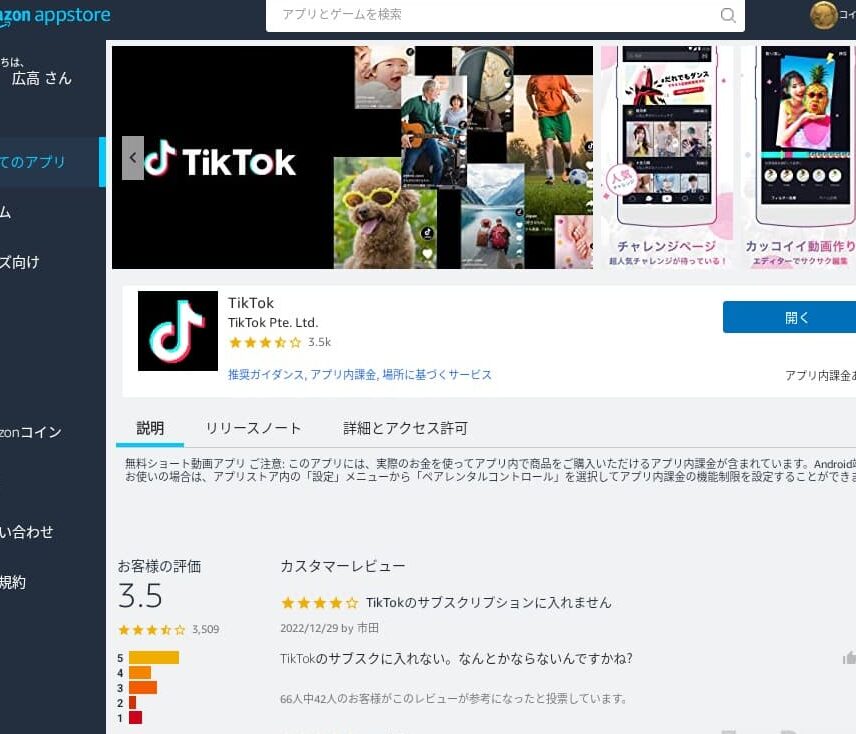View the カッコイイ動画作り screenshot thumbnail
856x734 pixels.
(799, 157)
